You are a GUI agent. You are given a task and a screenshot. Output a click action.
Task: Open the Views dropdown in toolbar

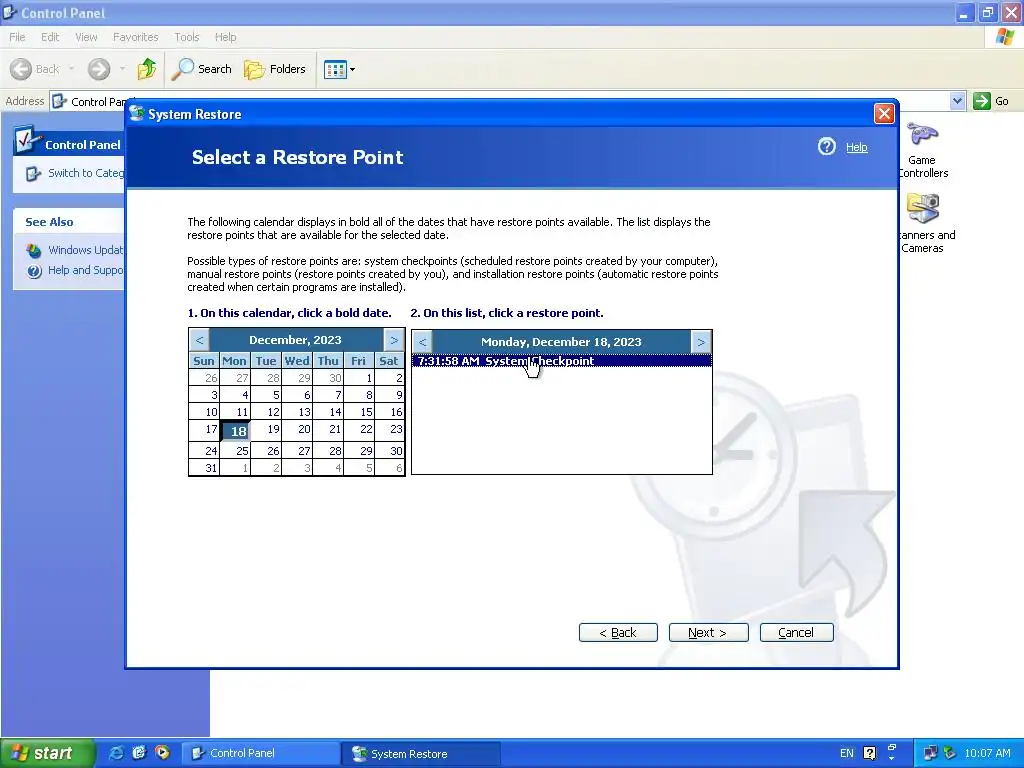(340, 69)
